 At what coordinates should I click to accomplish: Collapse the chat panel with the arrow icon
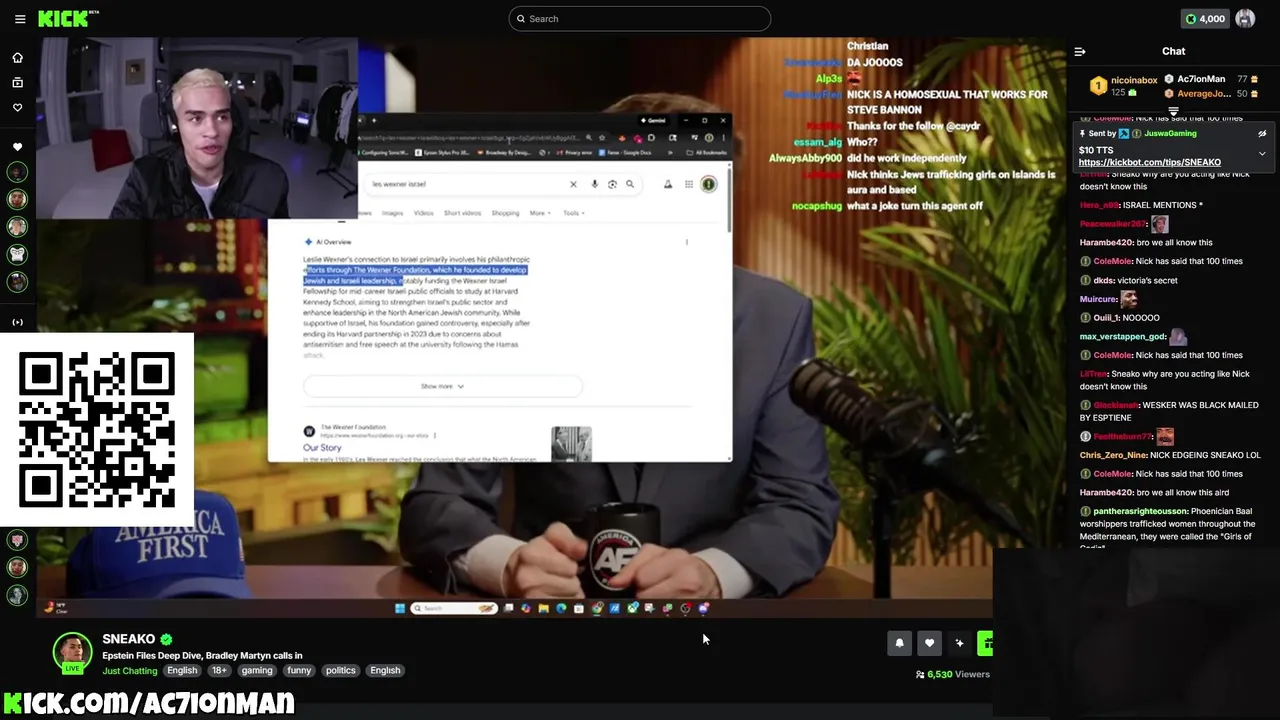(x=1080, y=51)
